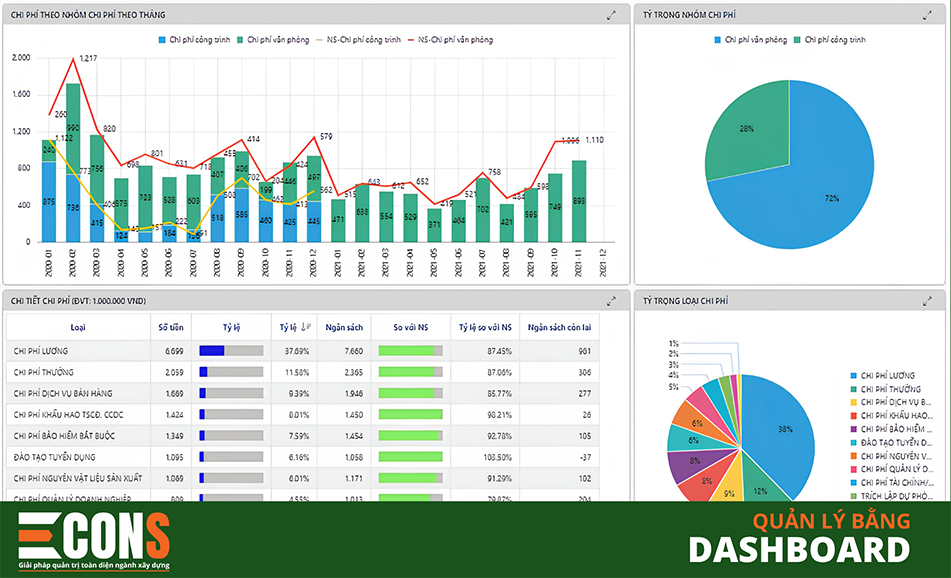
Task: Sort table by the 'Ngân sách' column header
Action: [344, 328]
